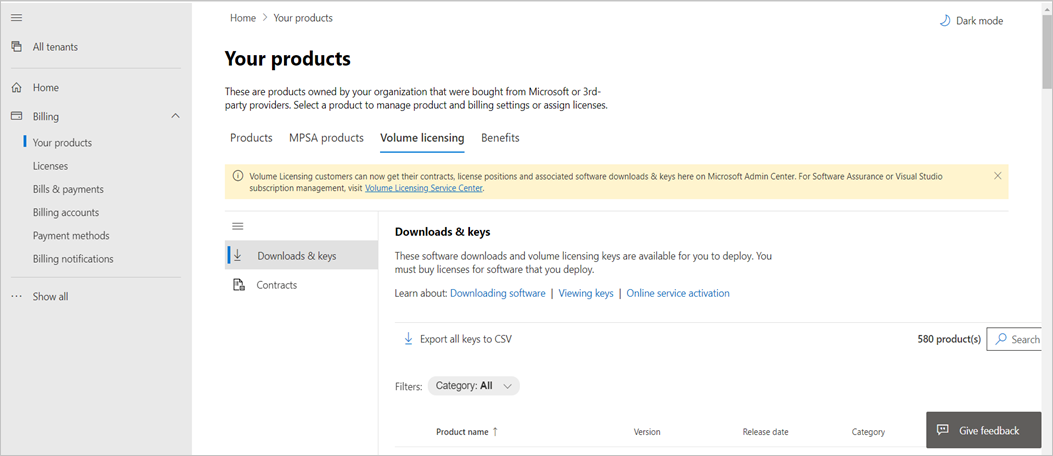1053x456 pixels.
Task: Click the All tenants icon
Action: click(17, 47)
